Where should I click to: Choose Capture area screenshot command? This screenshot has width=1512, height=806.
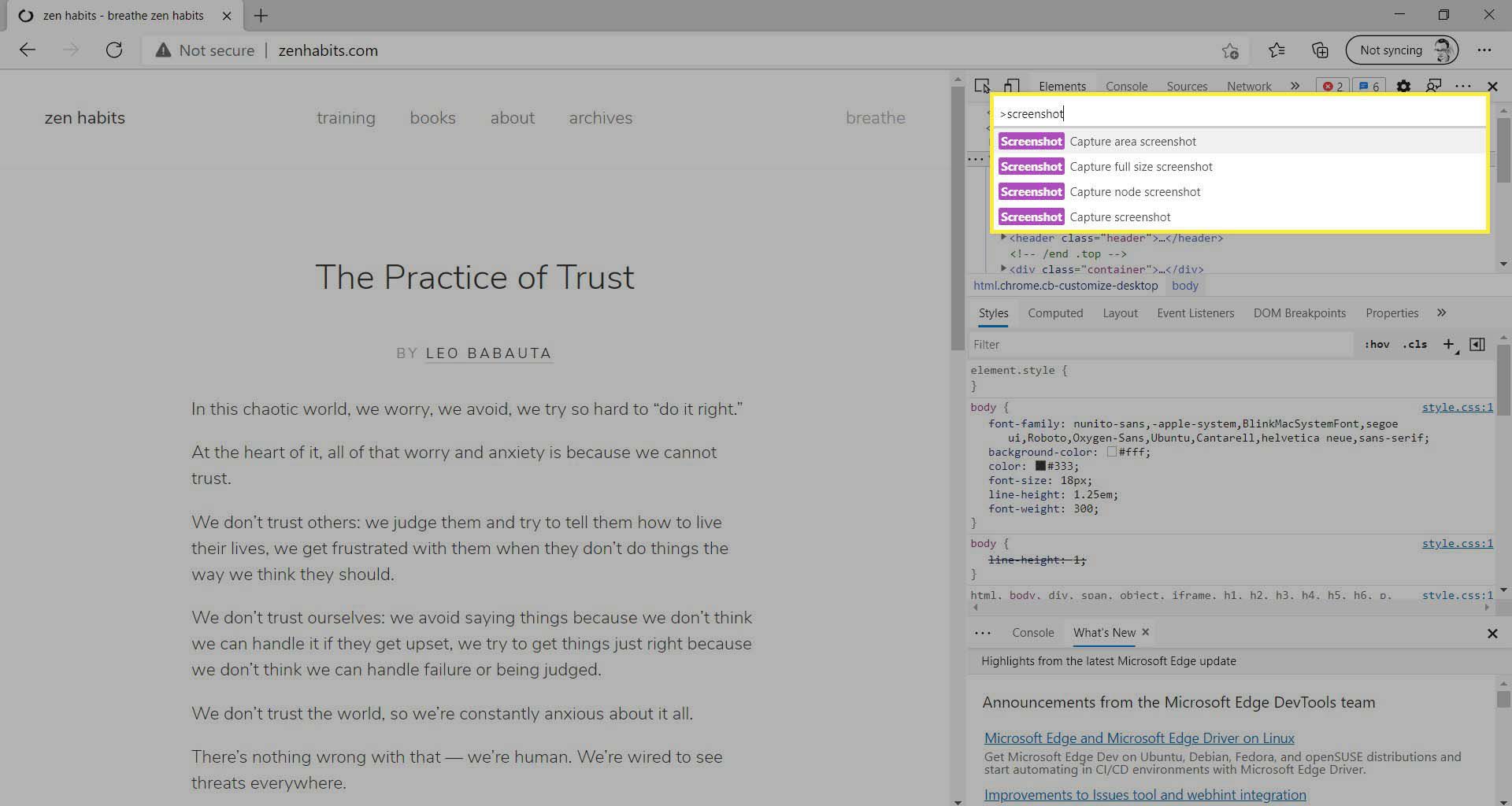1240,142
